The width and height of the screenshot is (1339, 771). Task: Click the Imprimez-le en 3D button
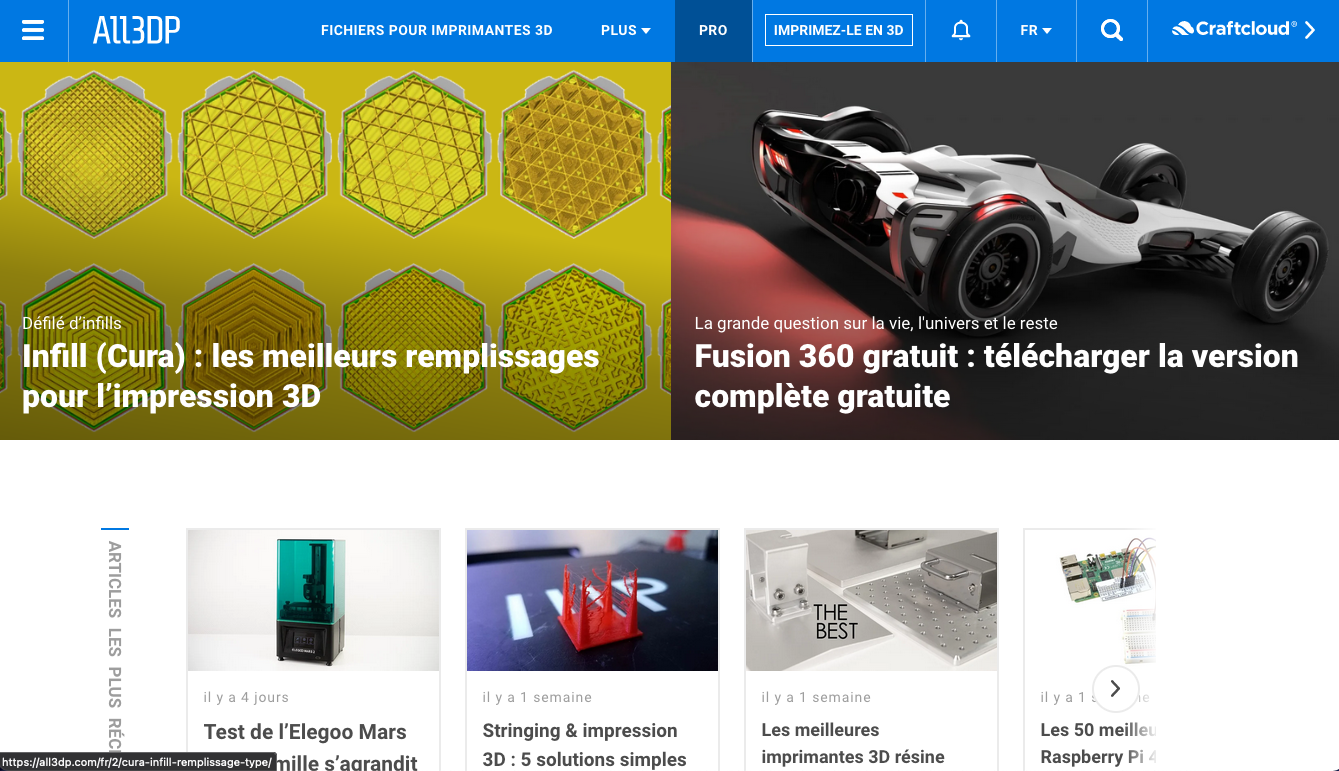[839, 30]
